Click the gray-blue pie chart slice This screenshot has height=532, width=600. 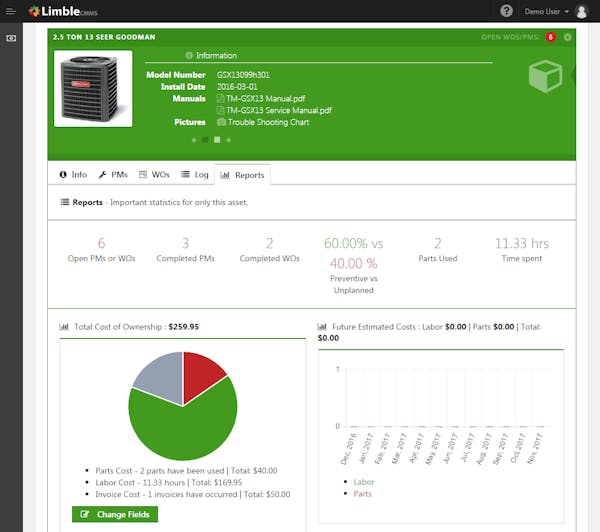point(163,377)
